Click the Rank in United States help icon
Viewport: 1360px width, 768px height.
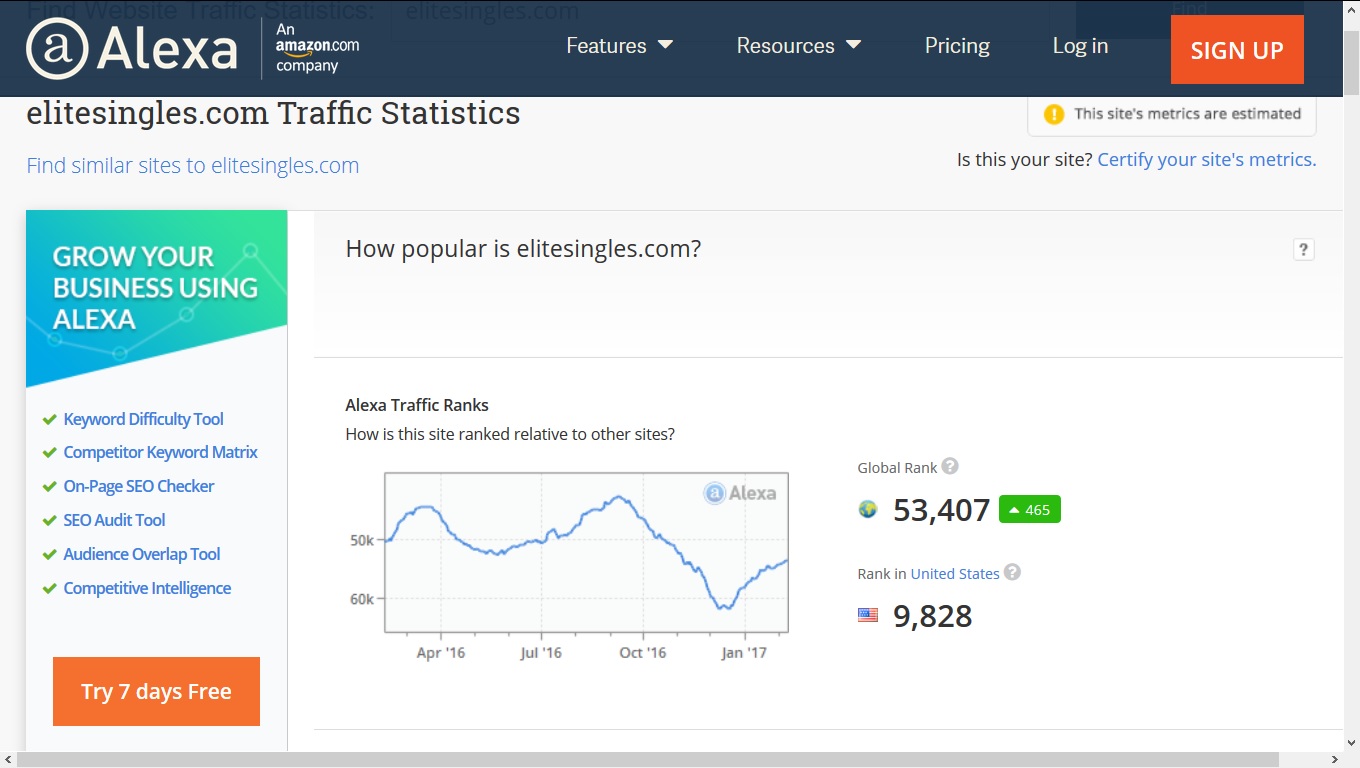1012,572
